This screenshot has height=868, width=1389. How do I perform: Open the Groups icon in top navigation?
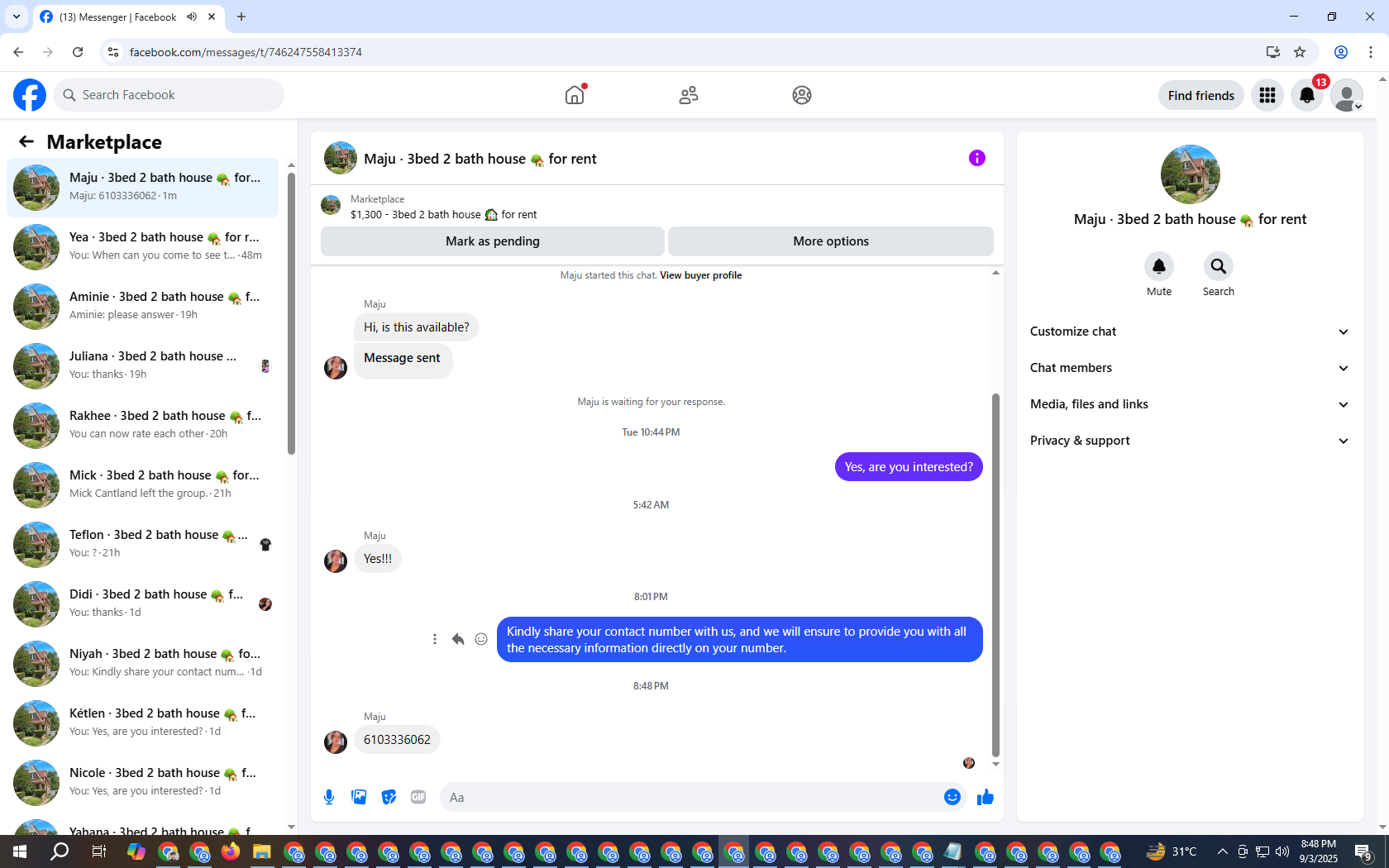pyautogui.click(x=802, y=95)
